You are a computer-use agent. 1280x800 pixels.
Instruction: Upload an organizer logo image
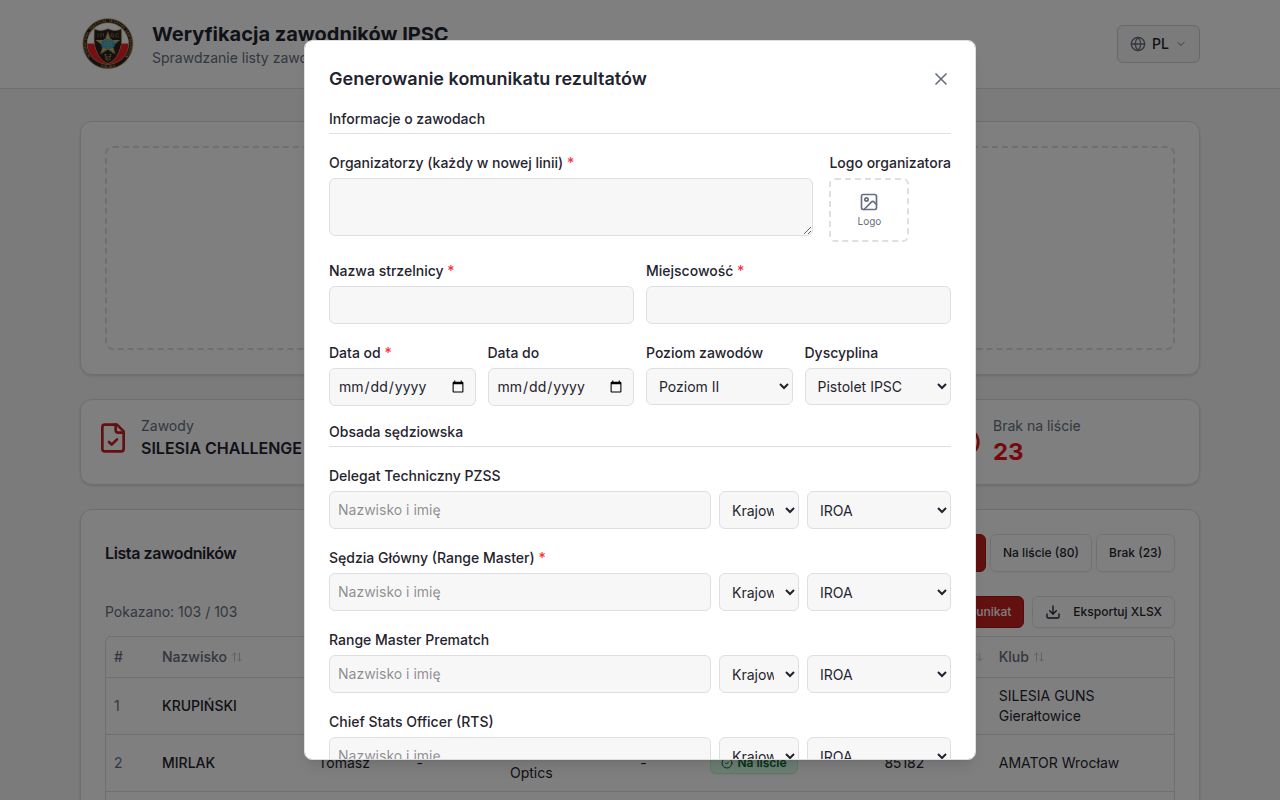click(x=869, y=210)
